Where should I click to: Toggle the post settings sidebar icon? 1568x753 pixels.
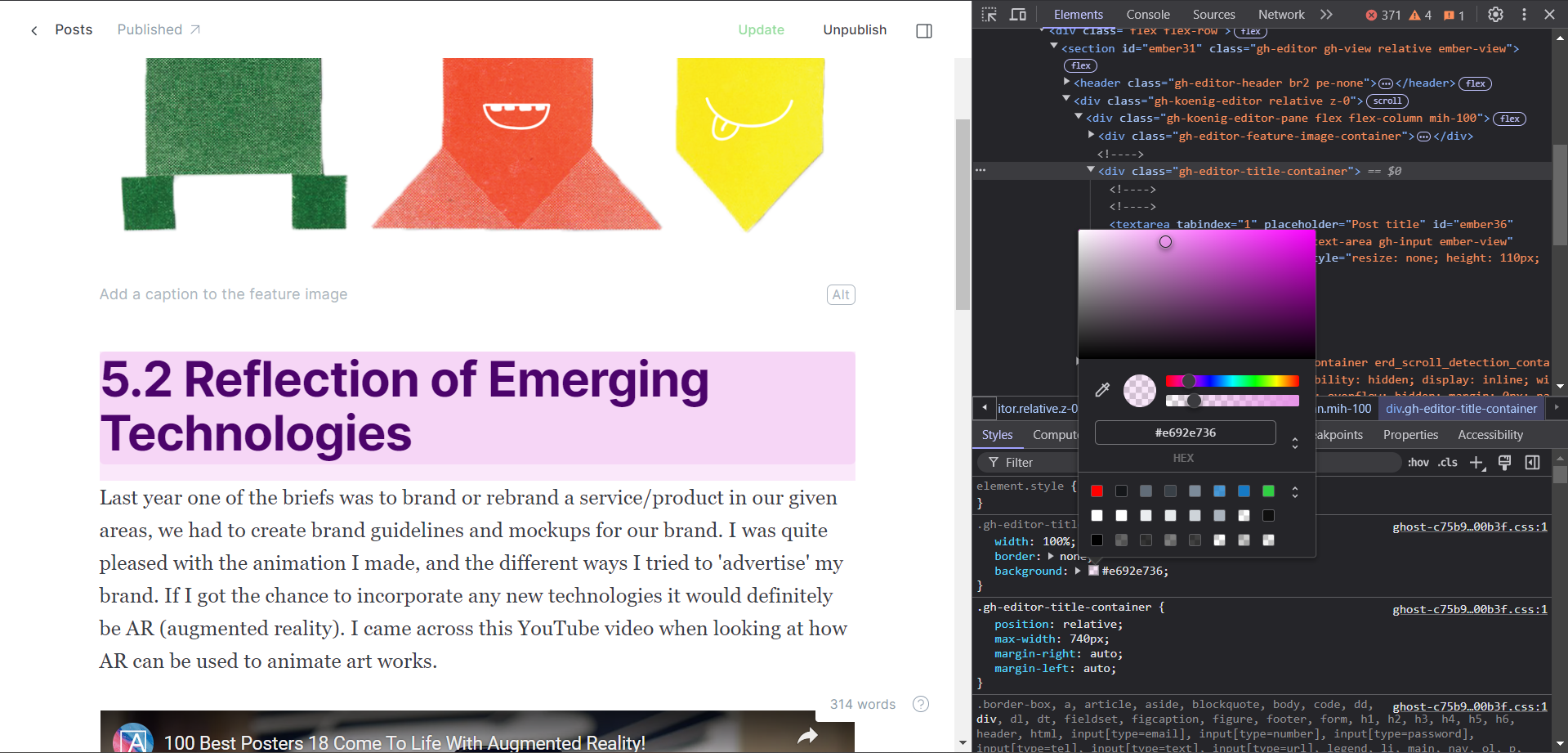(924, 31)
